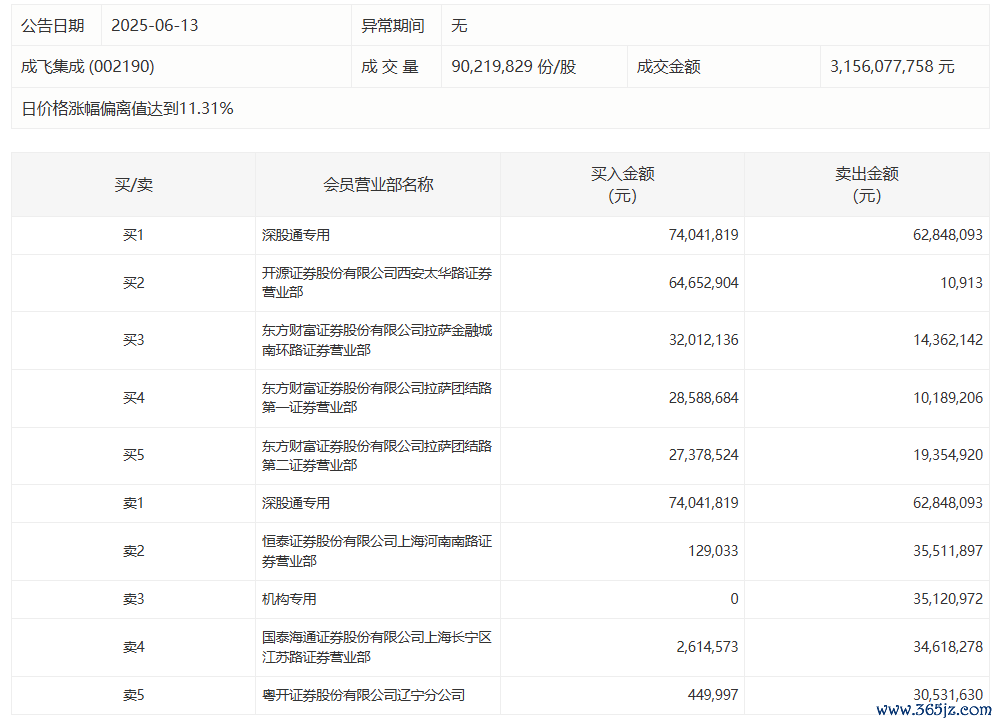
Task: Click 恒泰证券上海河南南路证券营业部 name
Action: tap(377, 551)
